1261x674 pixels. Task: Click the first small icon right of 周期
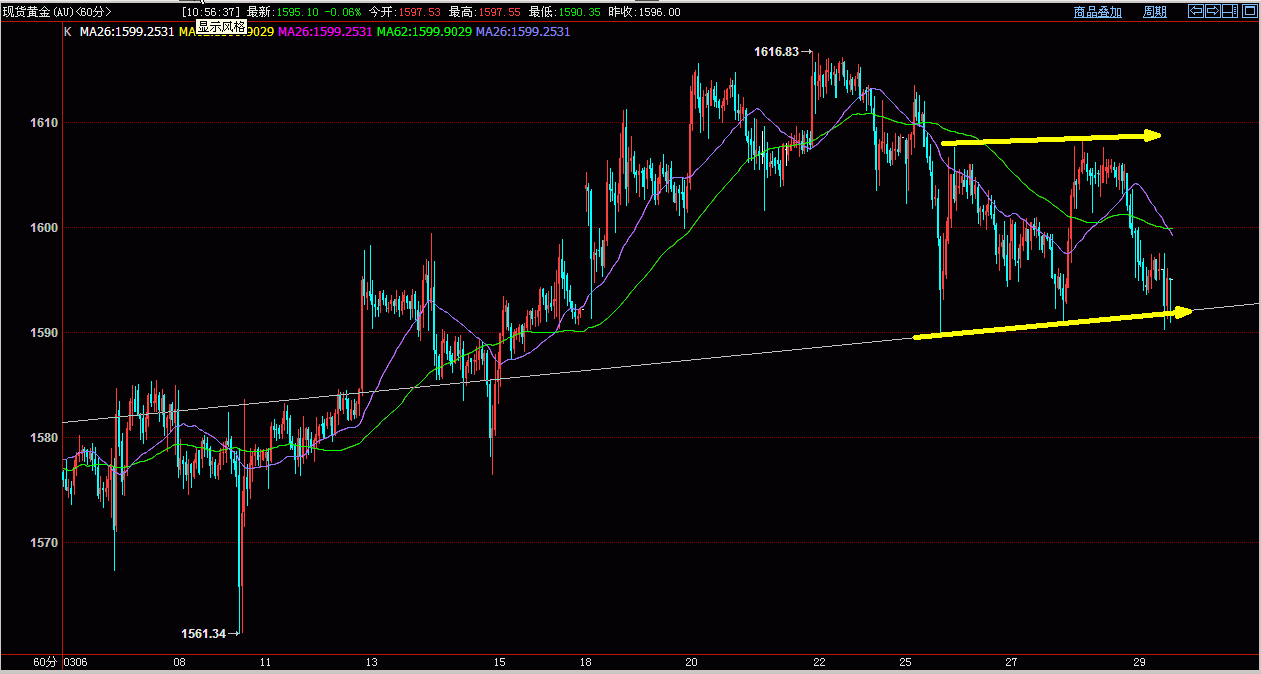pyautogui.click(x=1195, y=11)
